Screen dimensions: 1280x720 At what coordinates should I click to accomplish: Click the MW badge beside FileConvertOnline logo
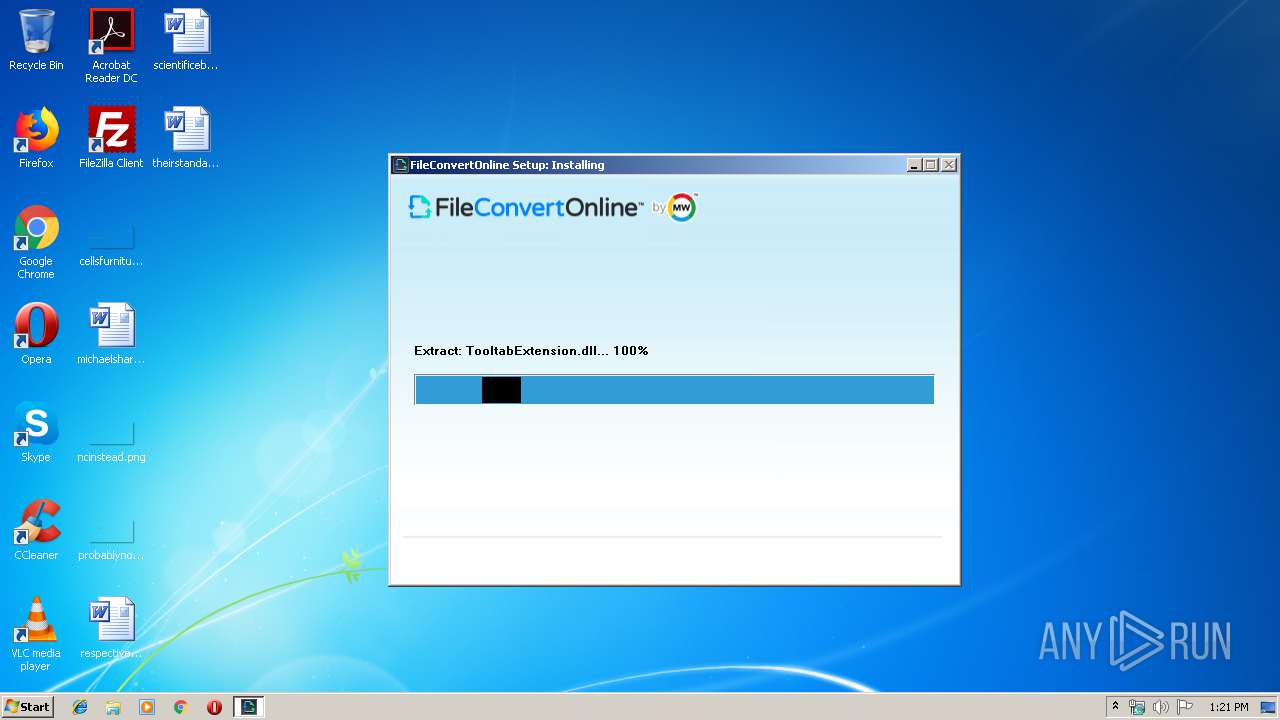coord(682,207)
